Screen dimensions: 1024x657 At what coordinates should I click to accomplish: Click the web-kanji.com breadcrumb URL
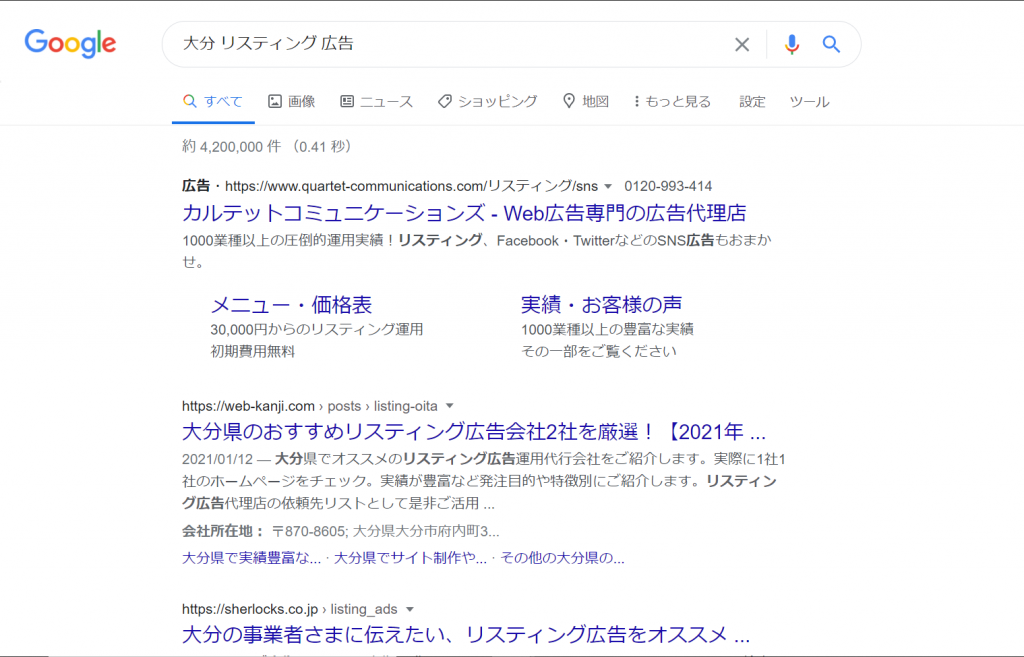(310, 406)
